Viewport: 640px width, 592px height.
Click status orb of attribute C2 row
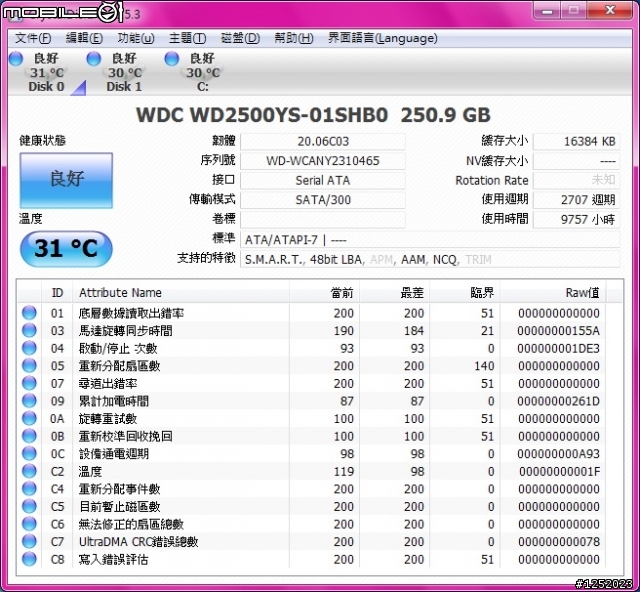click(x=29, y=471)
